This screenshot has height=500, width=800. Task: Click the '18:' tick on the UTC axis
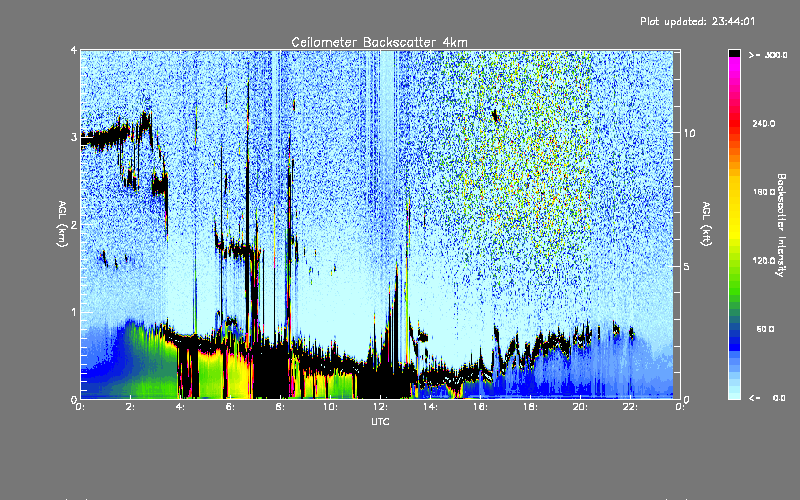pos(530,407)
